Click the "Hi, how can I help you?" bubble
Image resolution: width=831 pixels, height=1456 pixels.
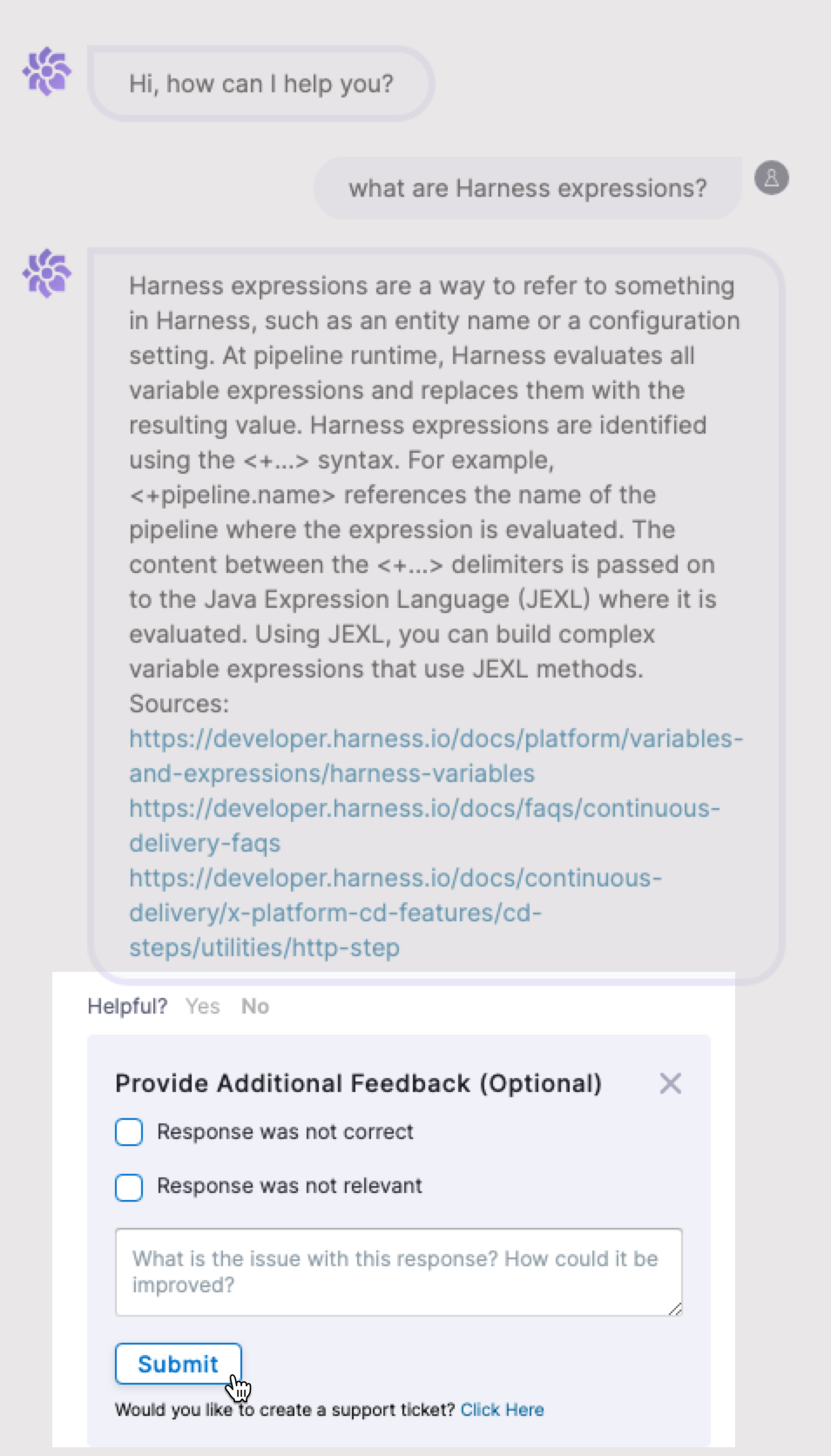260,84
